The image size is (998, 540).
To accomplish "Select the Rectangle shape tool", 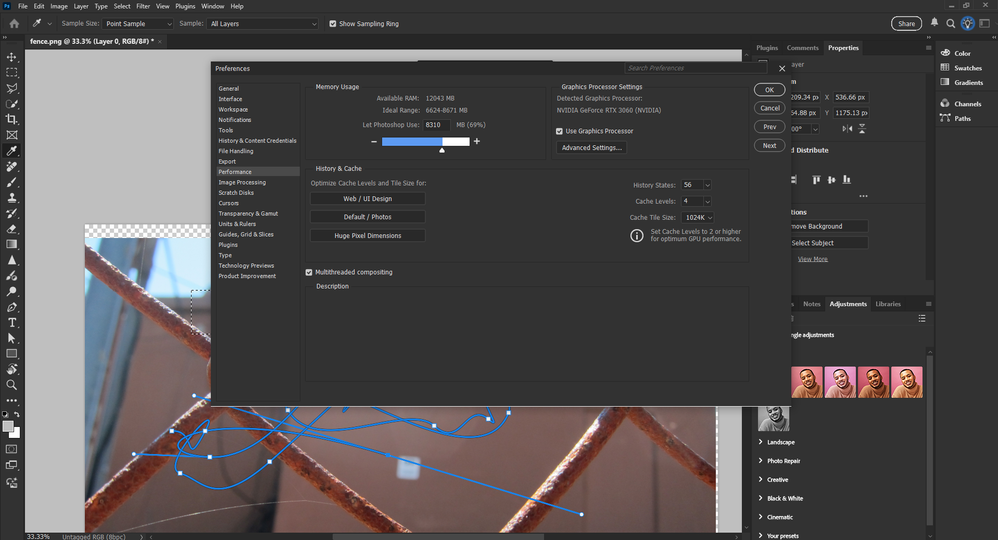I will 11,353.
